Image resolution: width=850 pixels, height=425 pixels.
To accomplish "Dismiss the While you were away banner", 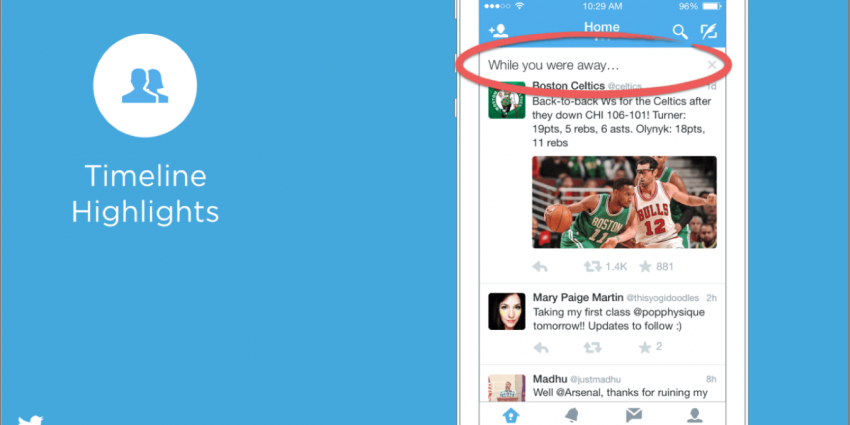I will [x=712, y=65].
